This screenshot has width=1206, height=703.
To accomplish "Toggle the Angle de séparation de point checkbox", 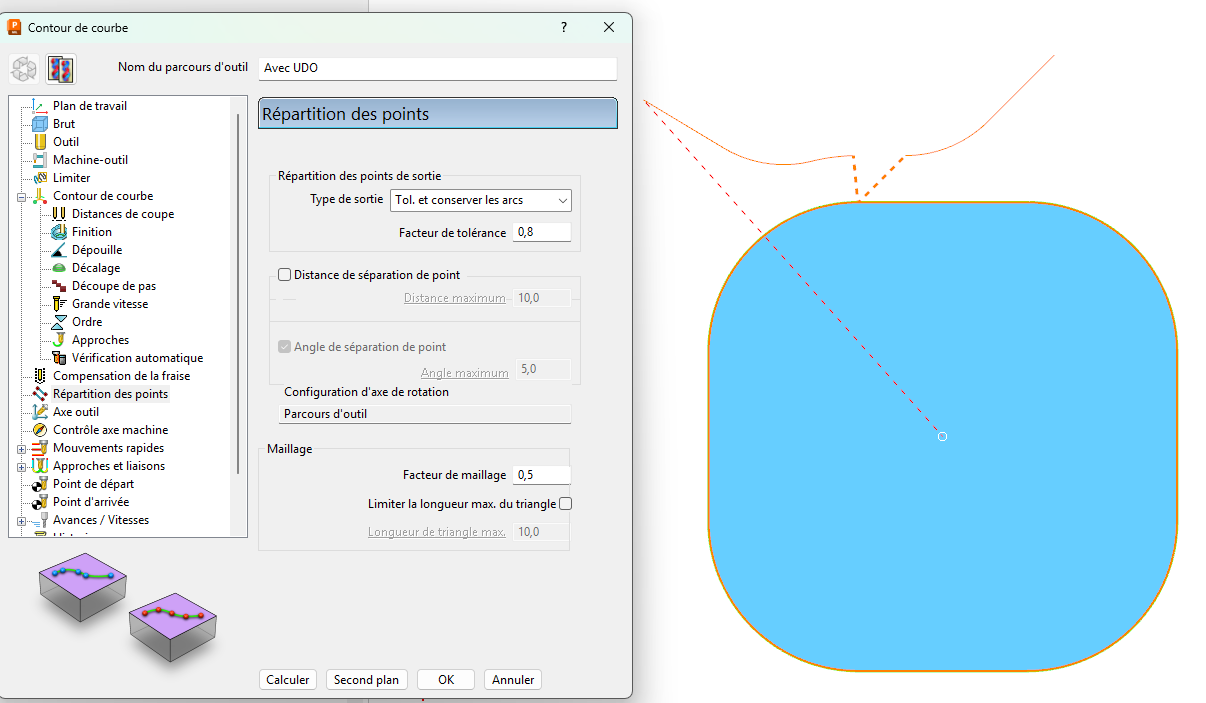I will point(285,347).
